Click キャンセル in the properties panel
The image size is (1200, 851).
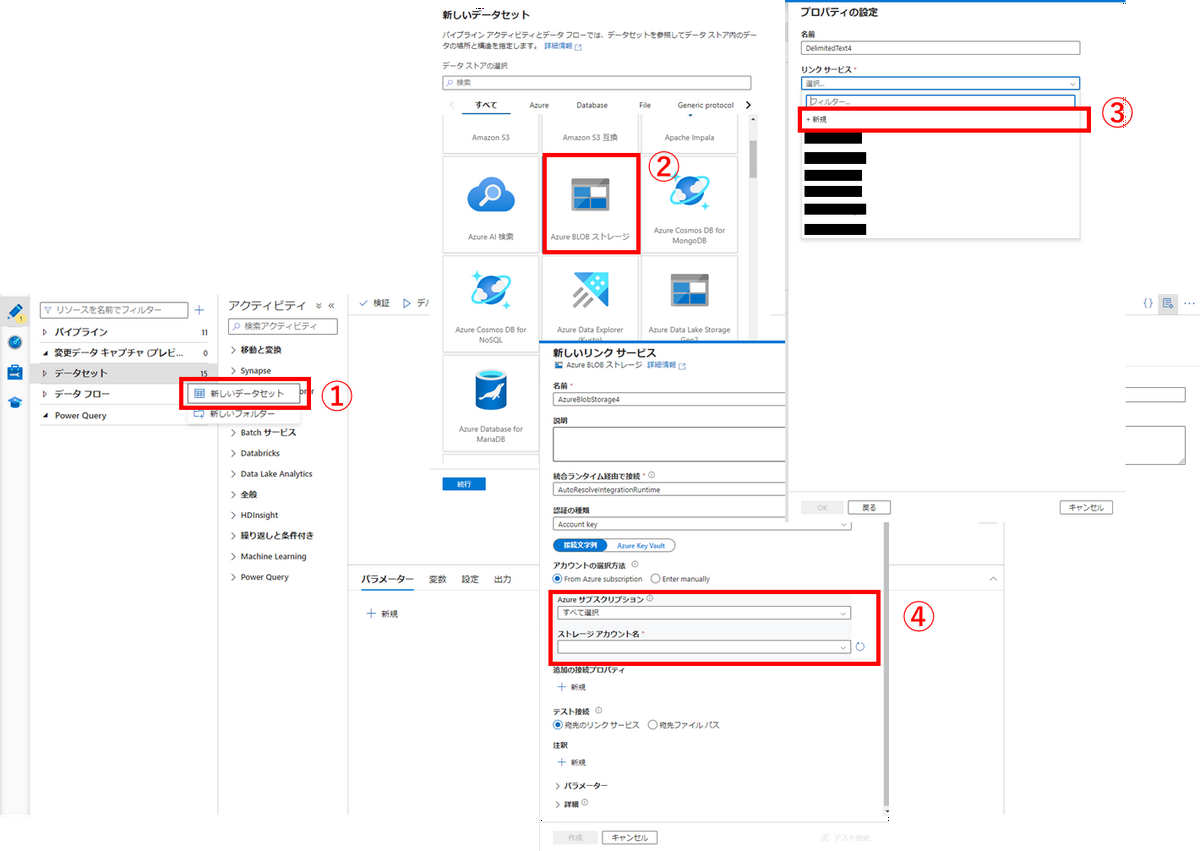click(x=1086, y=508)
